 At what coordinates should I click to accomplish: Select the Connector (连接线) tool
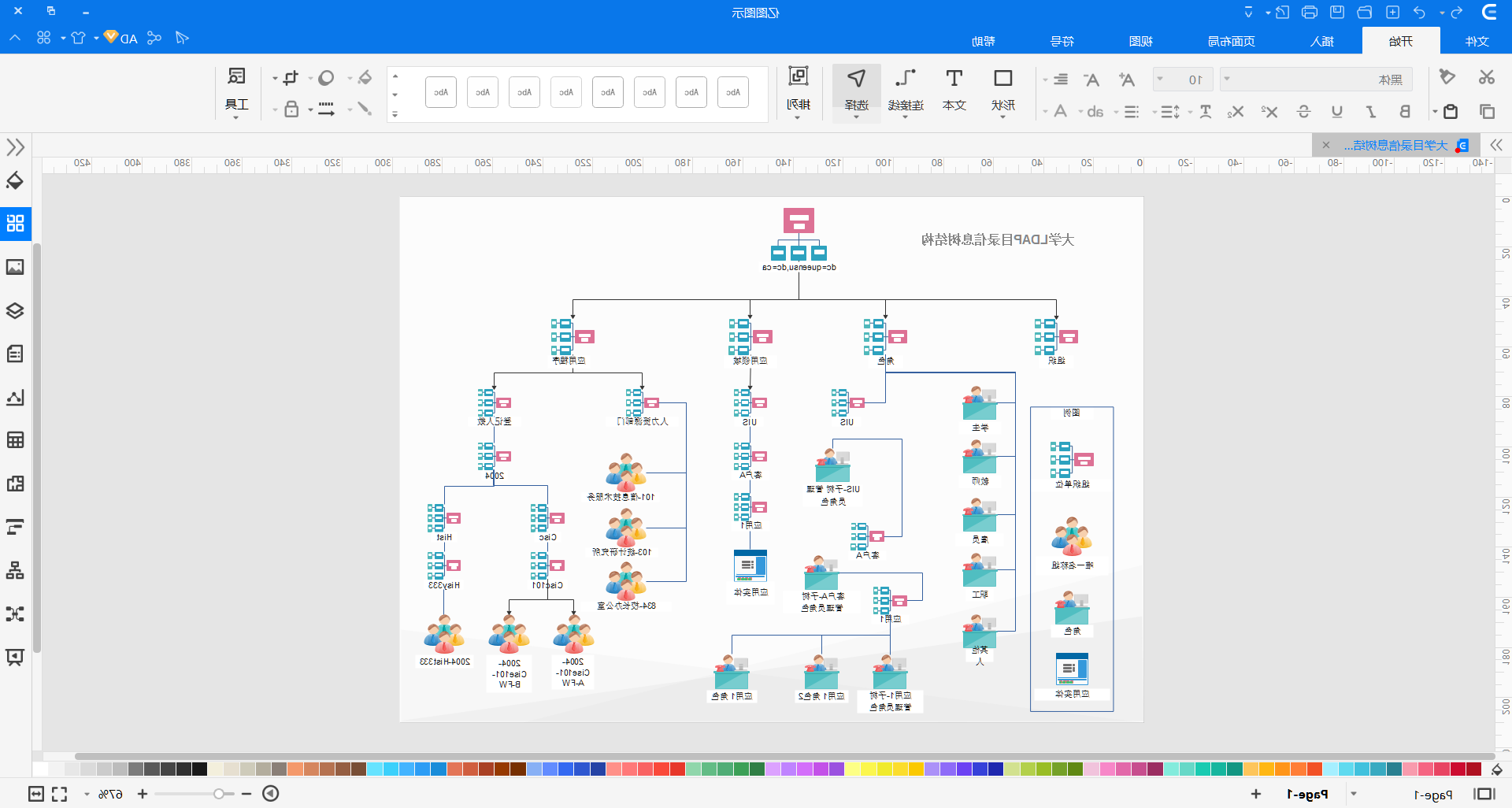pyautogui.click(x=906, y=91)
